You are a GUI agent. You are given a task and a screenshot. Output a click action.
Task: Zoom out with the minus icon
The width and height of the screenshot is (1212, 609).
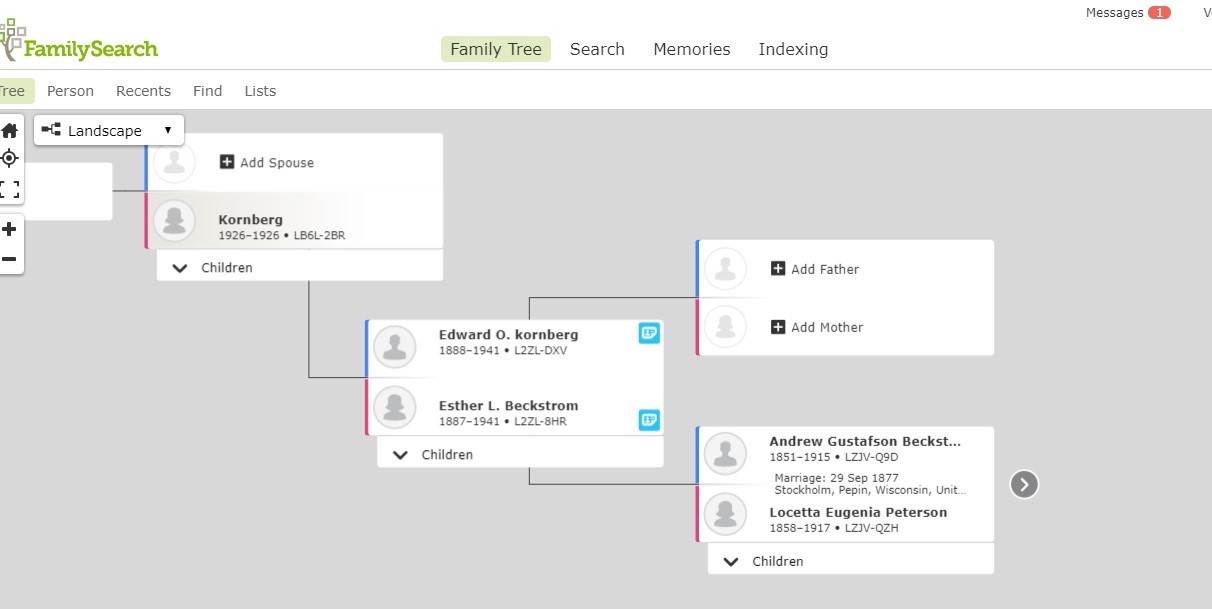10,259
